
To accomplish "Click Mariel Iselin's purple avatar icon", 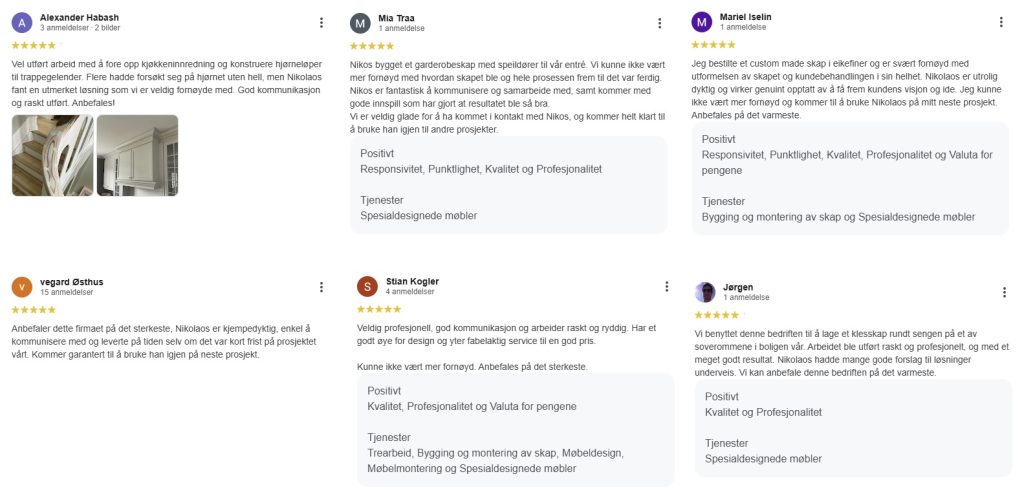I will pyautogui.click(x=702, y=22).
